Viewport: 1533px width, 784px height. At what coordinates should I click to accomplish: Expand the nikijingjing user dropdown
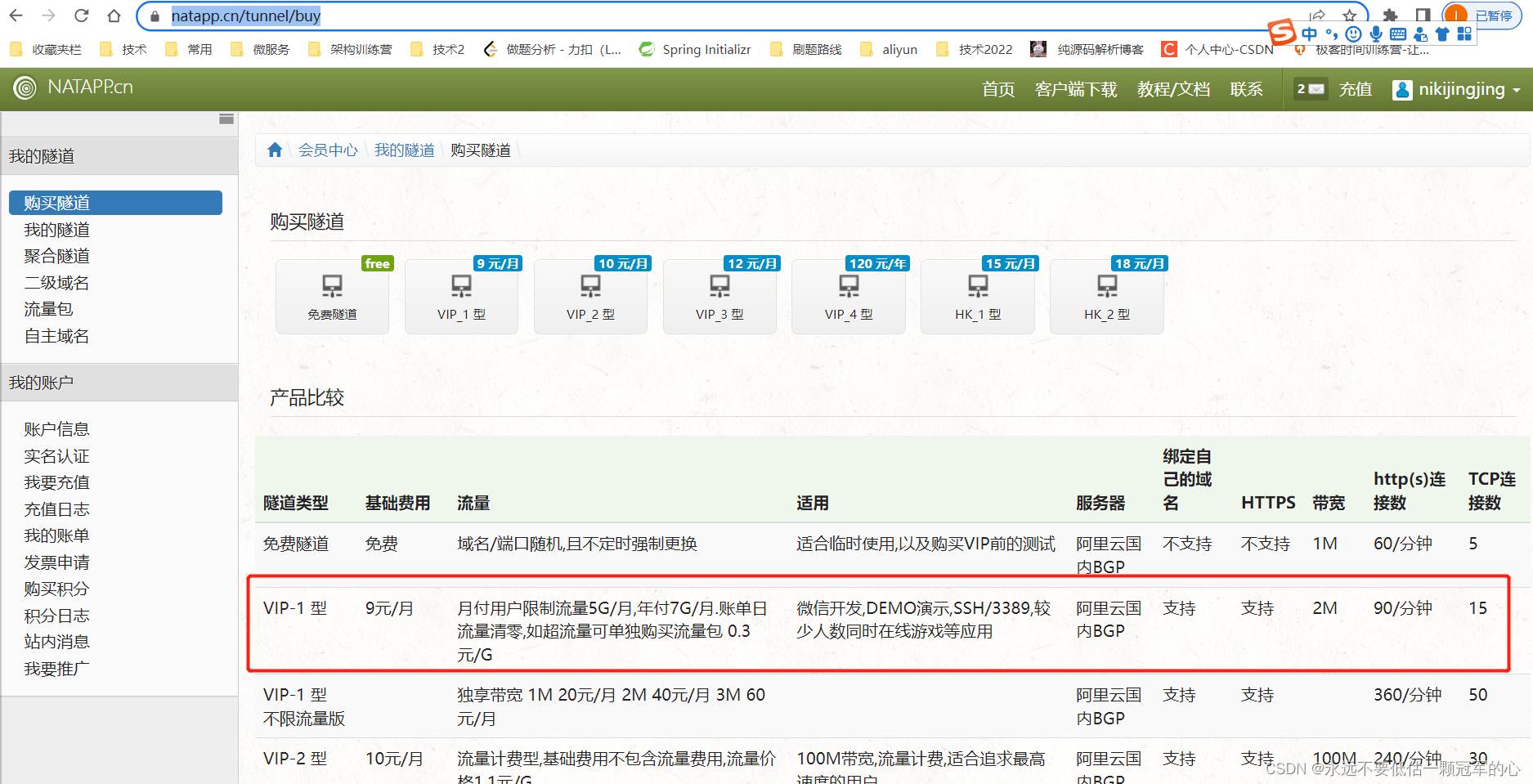tap(1457, 89)
